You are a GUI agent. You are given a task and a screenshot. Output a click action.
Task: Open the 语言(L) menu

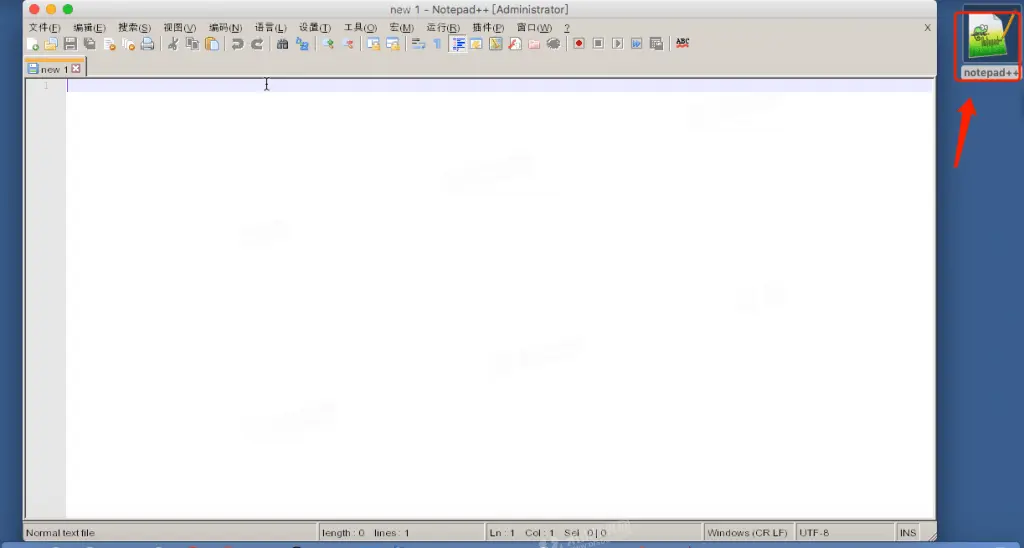pyautogui.click(x=270, y=27)
